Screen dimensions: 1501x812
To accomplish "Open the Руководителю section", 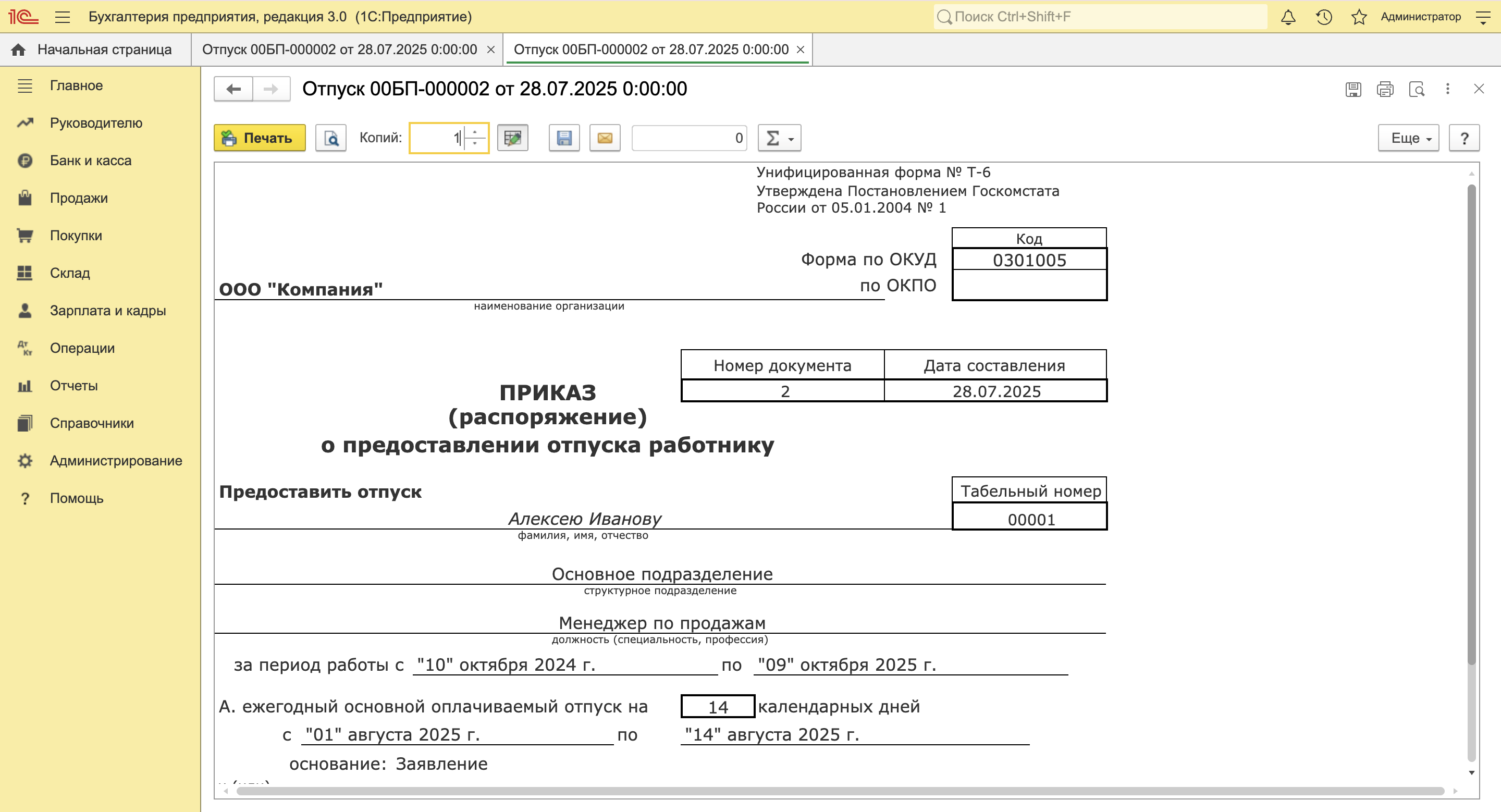I will tap(96, 123).
